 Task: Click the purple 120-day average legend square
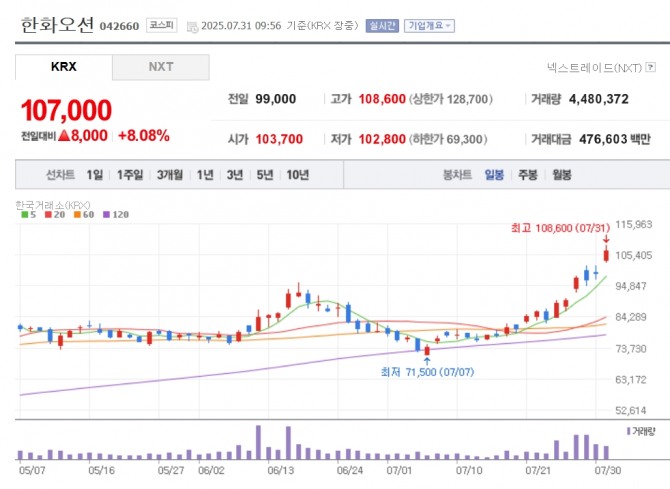106,215
